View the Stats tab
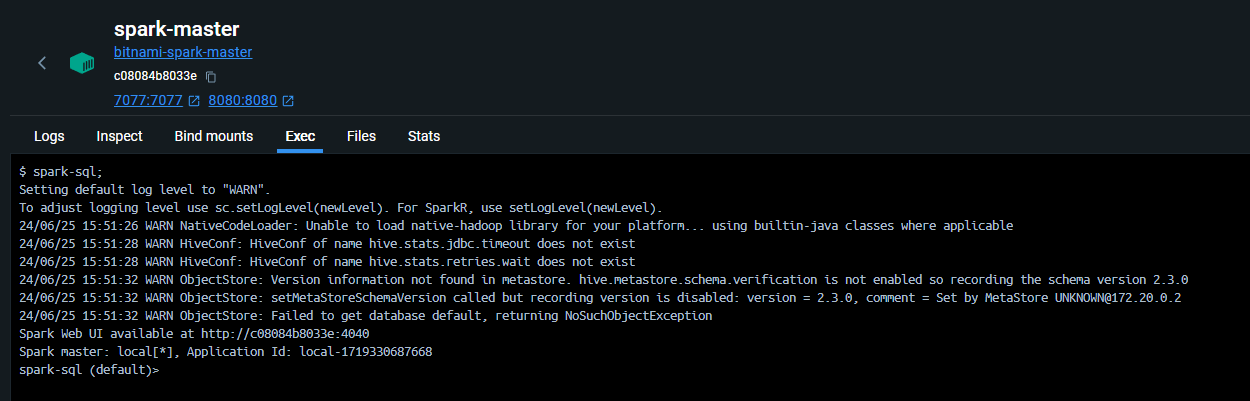The height and width of the screenshot is (401, 1250). (424, 136)
